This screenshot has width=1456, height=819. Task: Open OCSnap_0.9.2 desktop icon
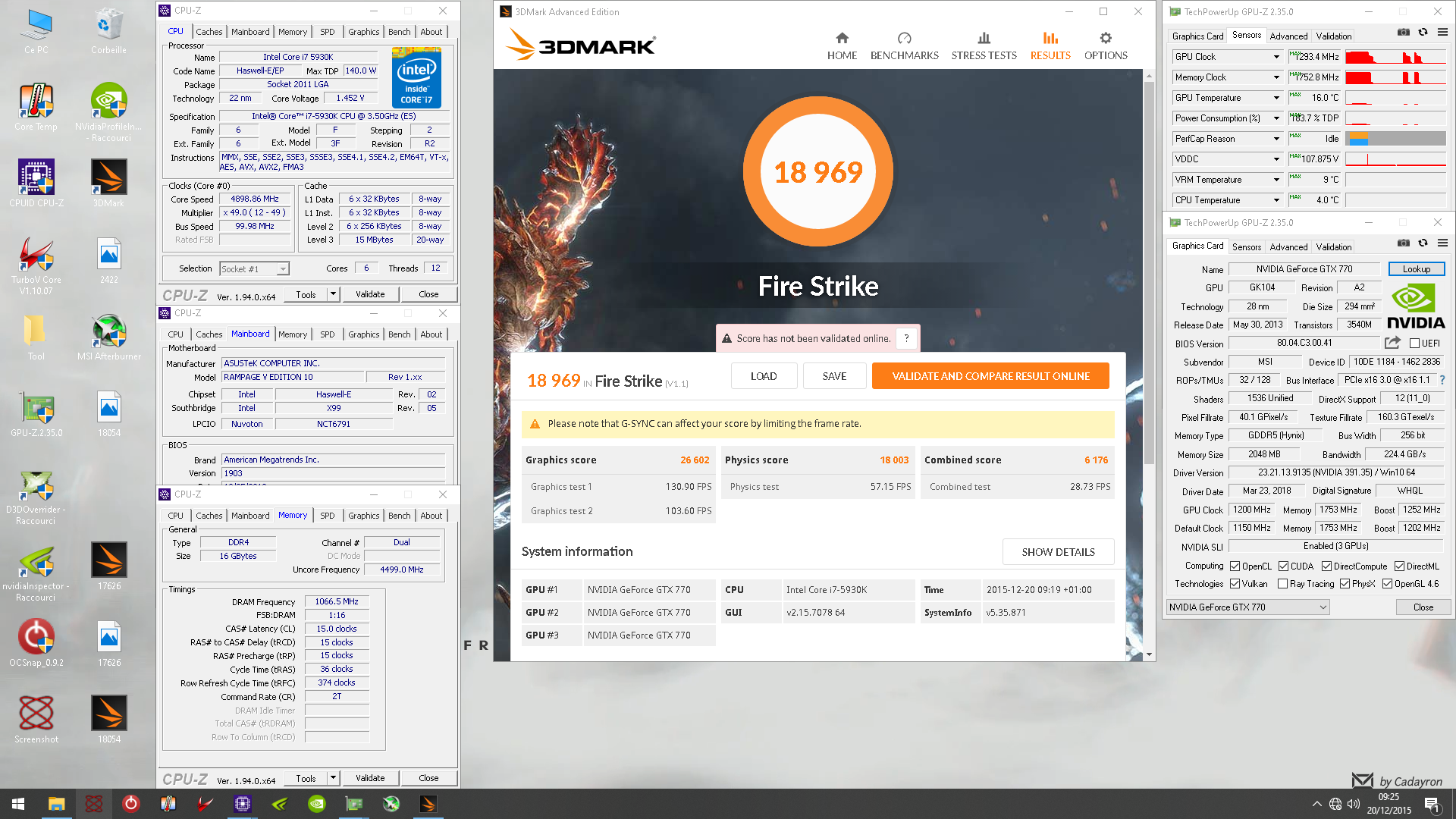(x=36, y=644)
